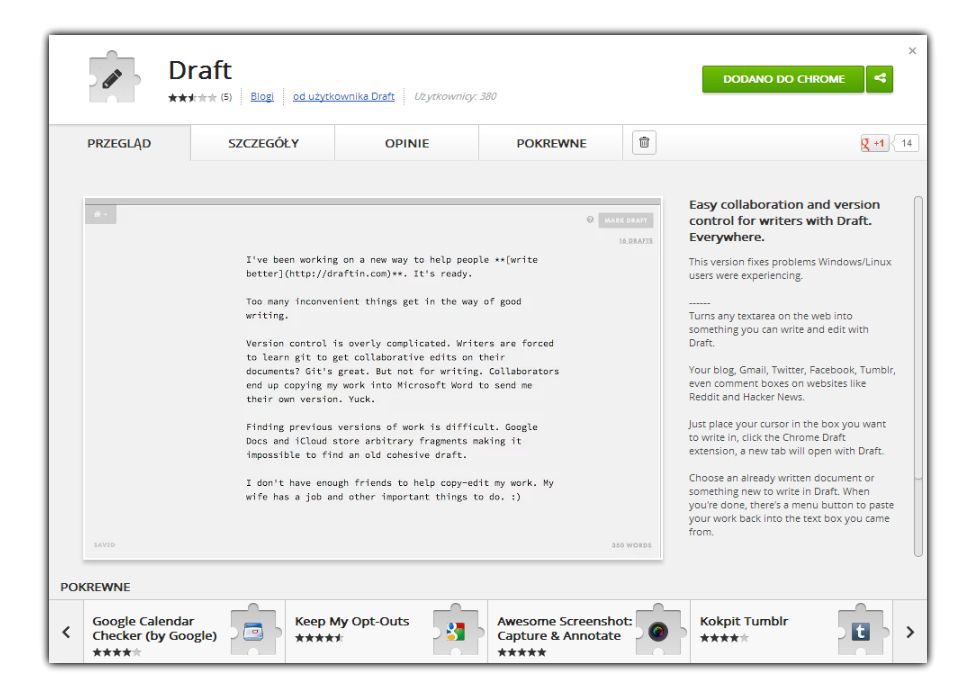The height and width of the screenshot is (698, 976).
Task: Click the stars under Keep My Opt-Outs
Action: 319,638
